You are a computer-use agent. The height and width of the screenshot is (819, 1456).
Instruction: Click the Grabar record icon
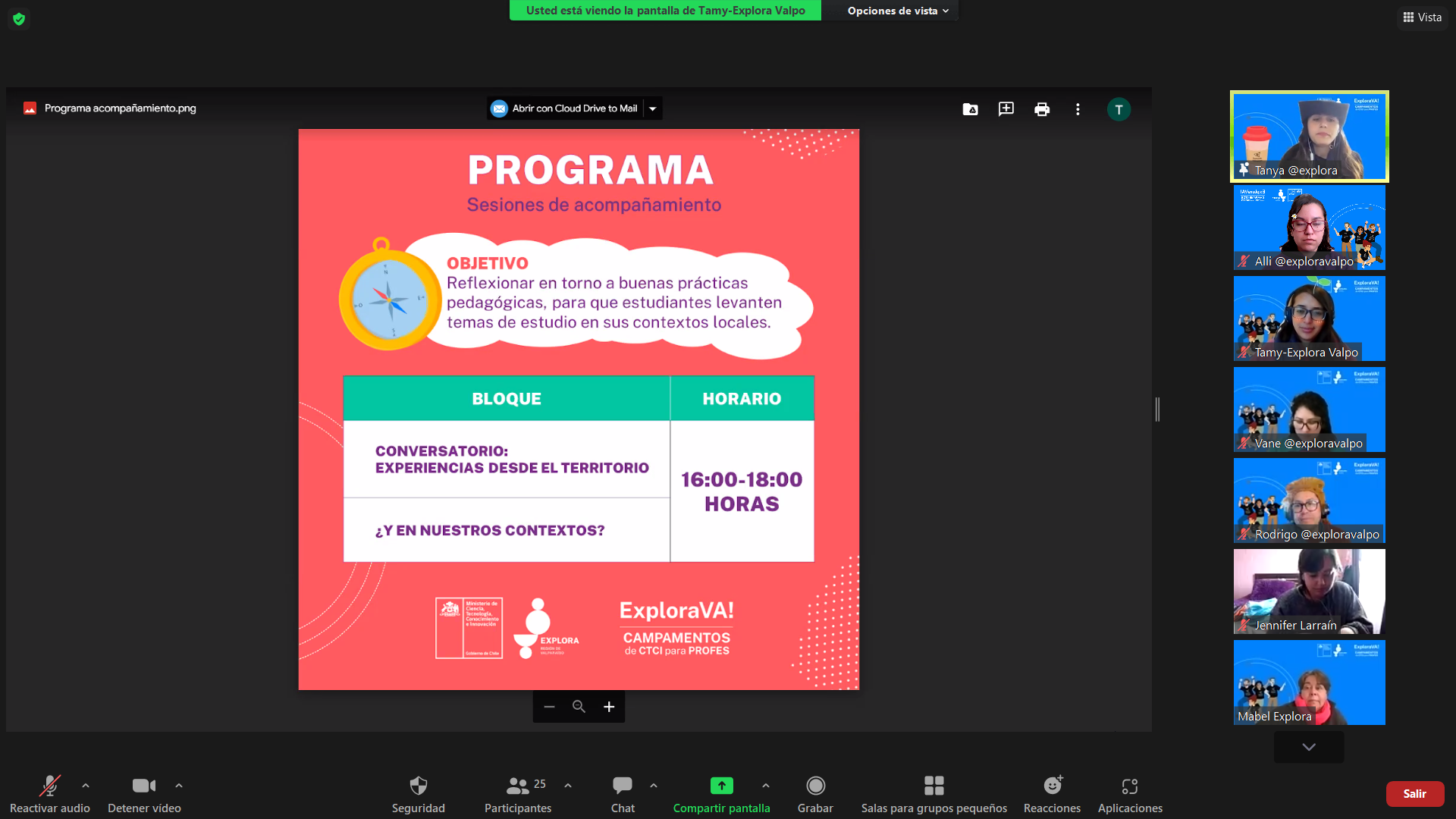[x=815, y=786]
